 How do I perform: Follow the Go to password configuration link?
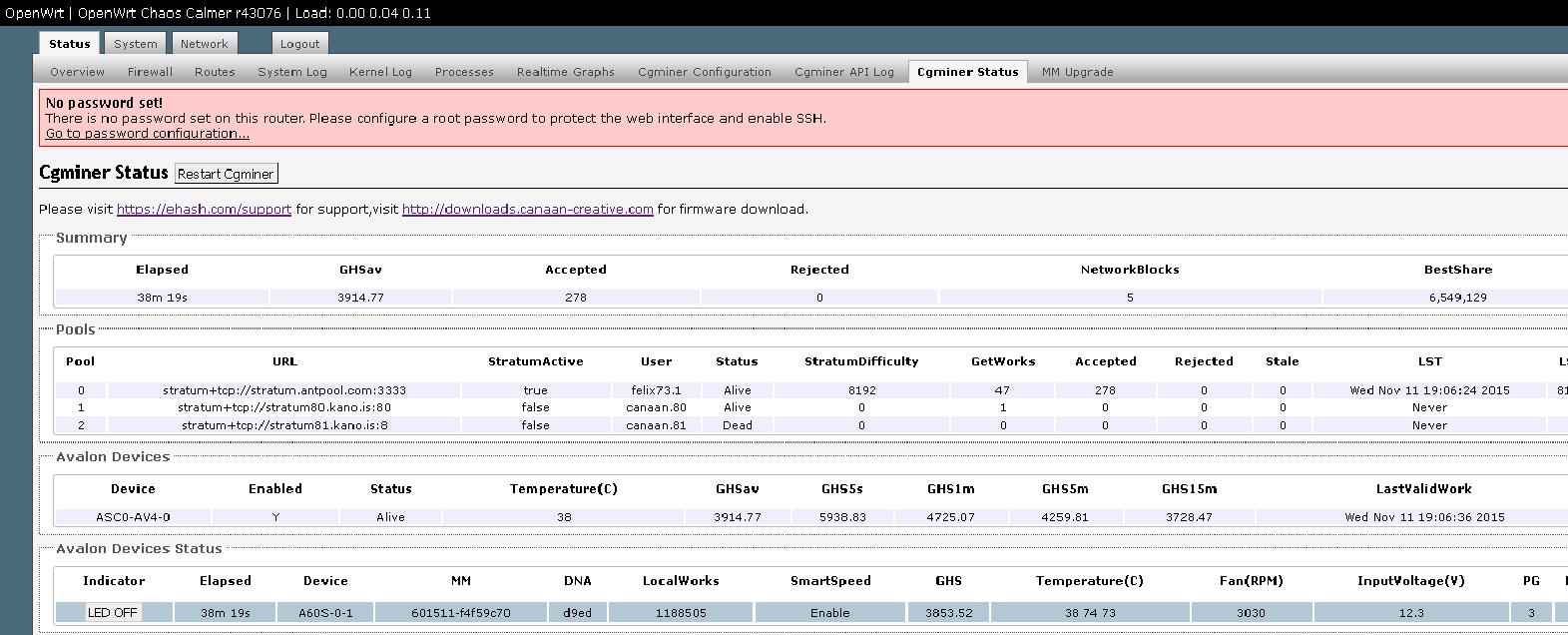click(x=147, y=134)
